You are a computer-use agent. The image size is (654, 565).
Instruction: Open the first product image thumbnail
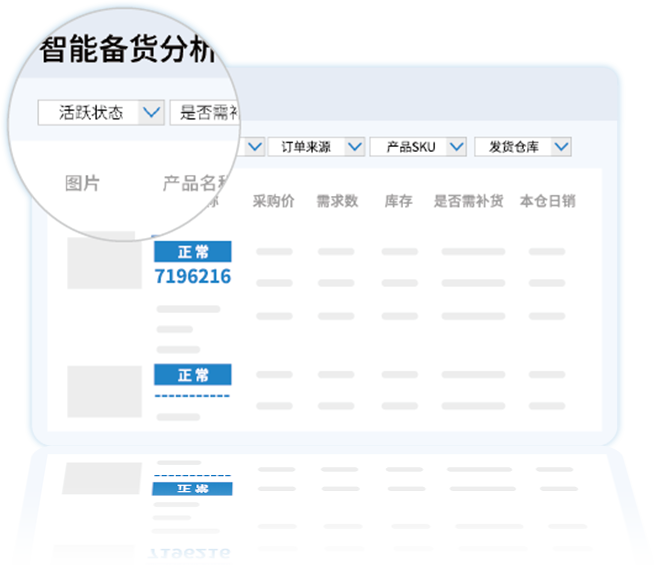tap(104, 262)
